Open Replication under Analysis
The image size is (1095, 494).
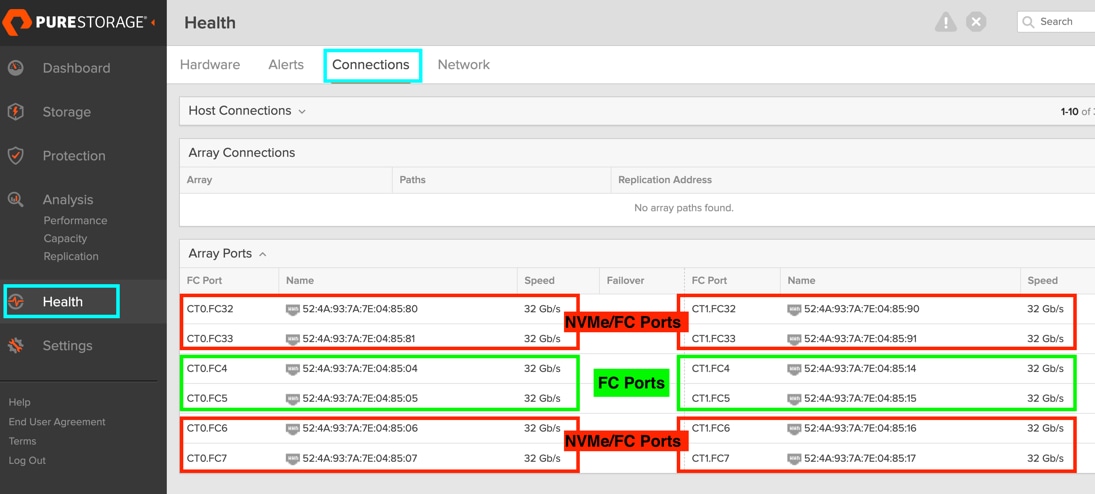[71, 256]
